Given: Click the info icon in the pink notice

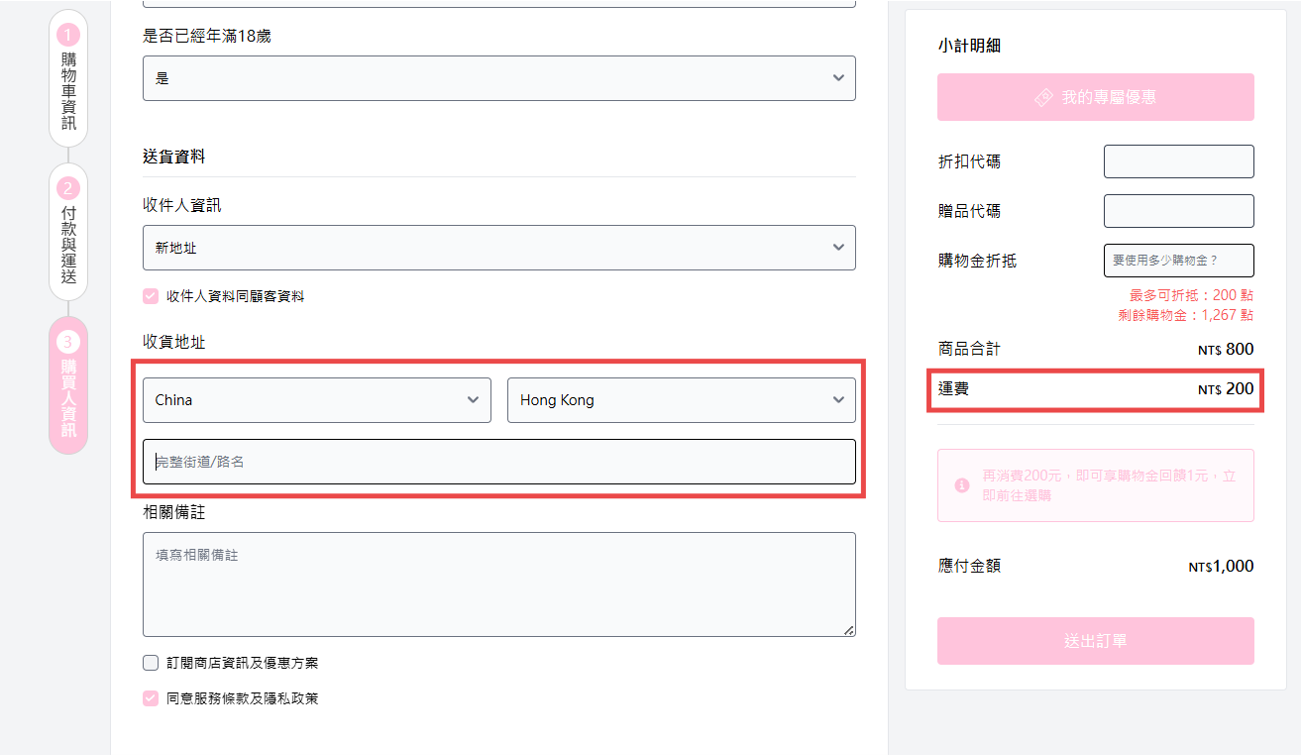Looking at the screenshot, I should coord(962,485).
